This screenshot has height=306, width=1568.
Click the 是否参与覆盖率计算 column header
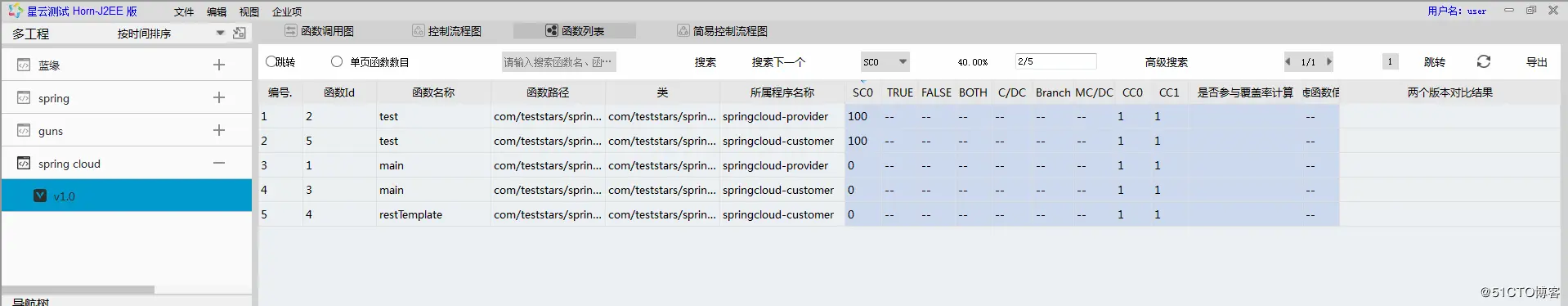tap(1245, 92)
